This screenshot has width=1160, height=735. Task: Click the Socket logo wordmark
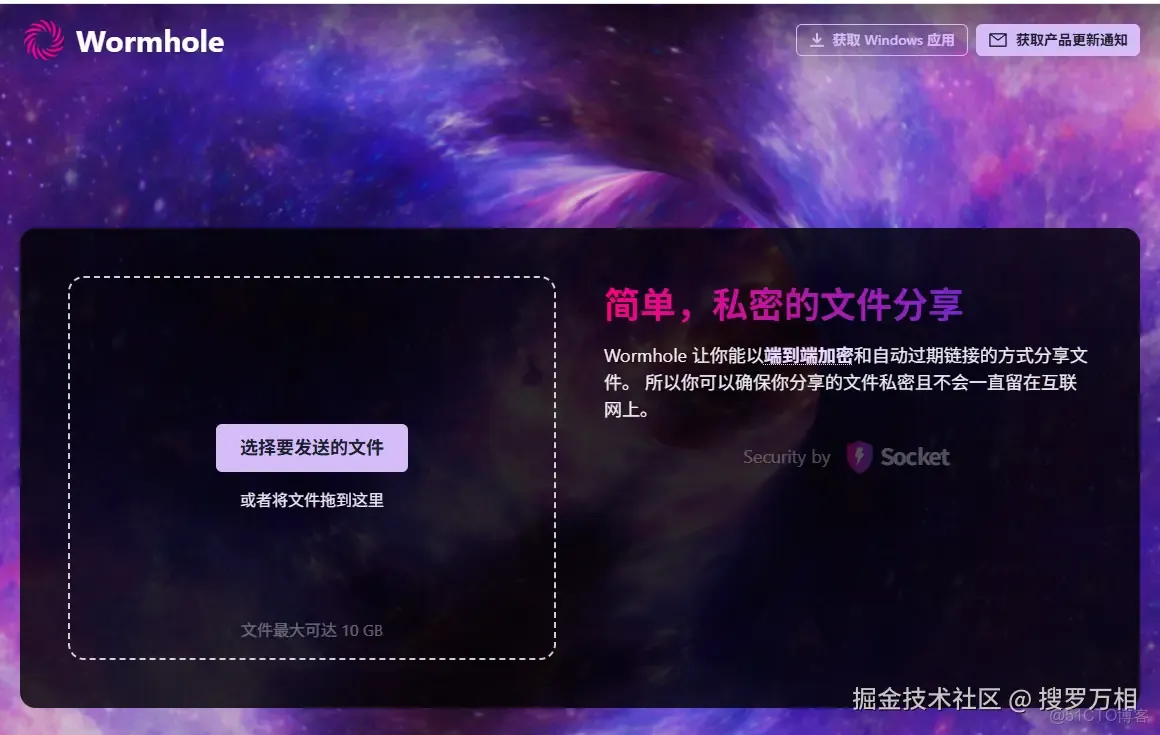click(x=915, y=456)
